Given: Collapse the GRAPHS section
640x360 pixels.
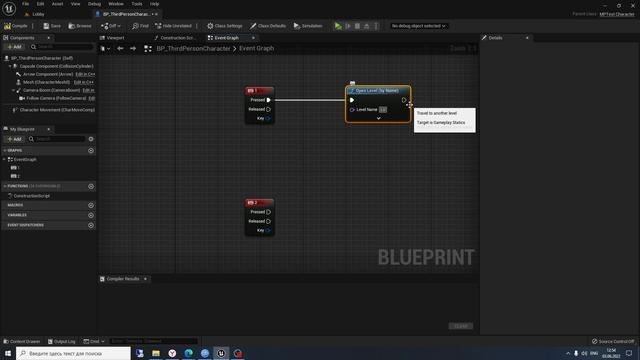Looking at the screenshot, I should point(5,151).
